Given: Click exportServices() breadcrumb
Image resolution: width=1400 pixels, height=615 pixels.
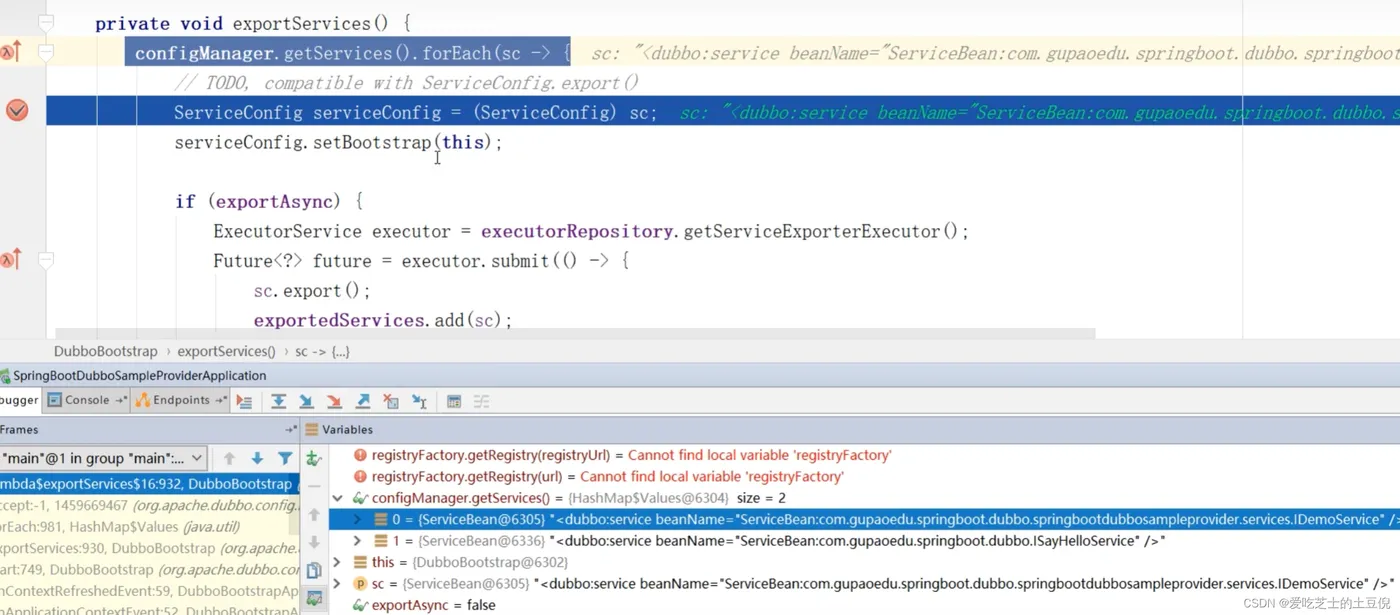Looking at the screenshot, I should coord(227,351).
